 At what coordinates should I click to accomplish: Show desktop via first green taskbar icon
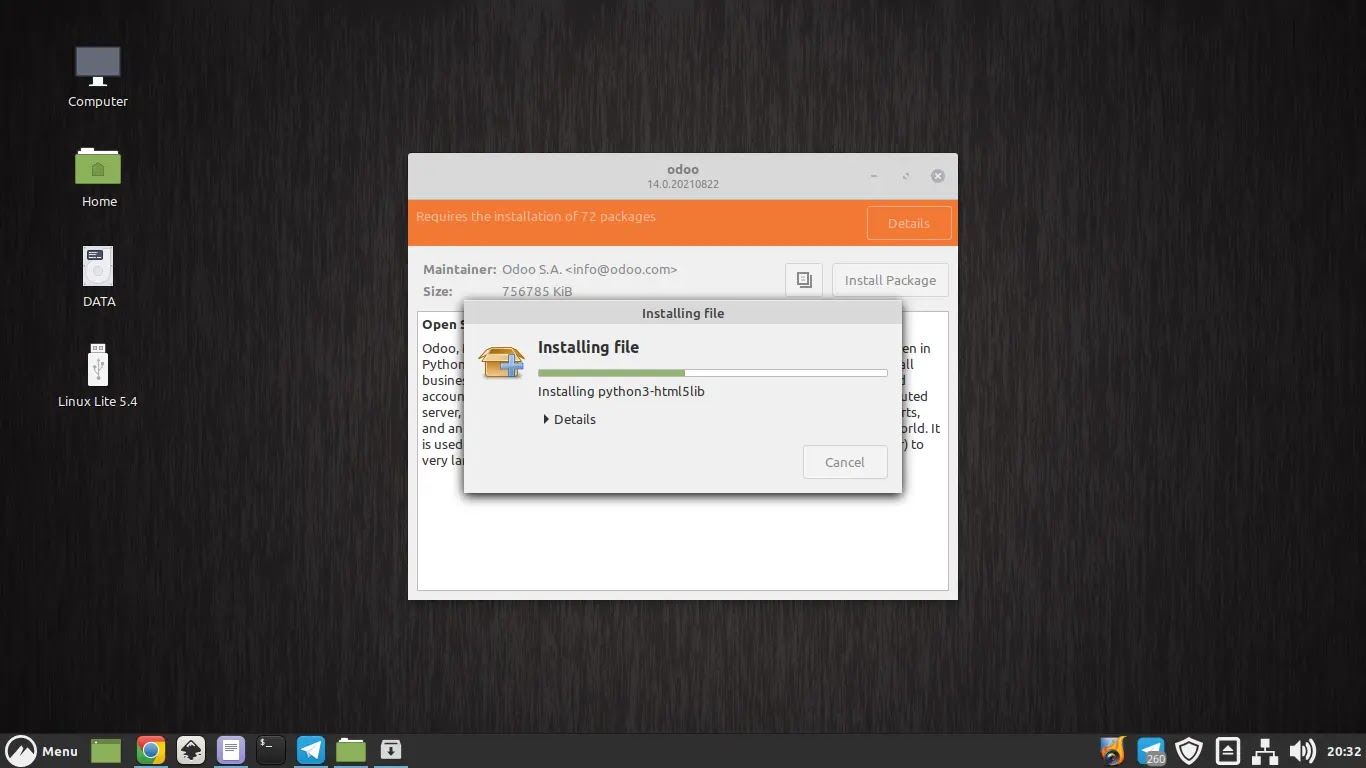pyautogui.click(x=106, y=750)
